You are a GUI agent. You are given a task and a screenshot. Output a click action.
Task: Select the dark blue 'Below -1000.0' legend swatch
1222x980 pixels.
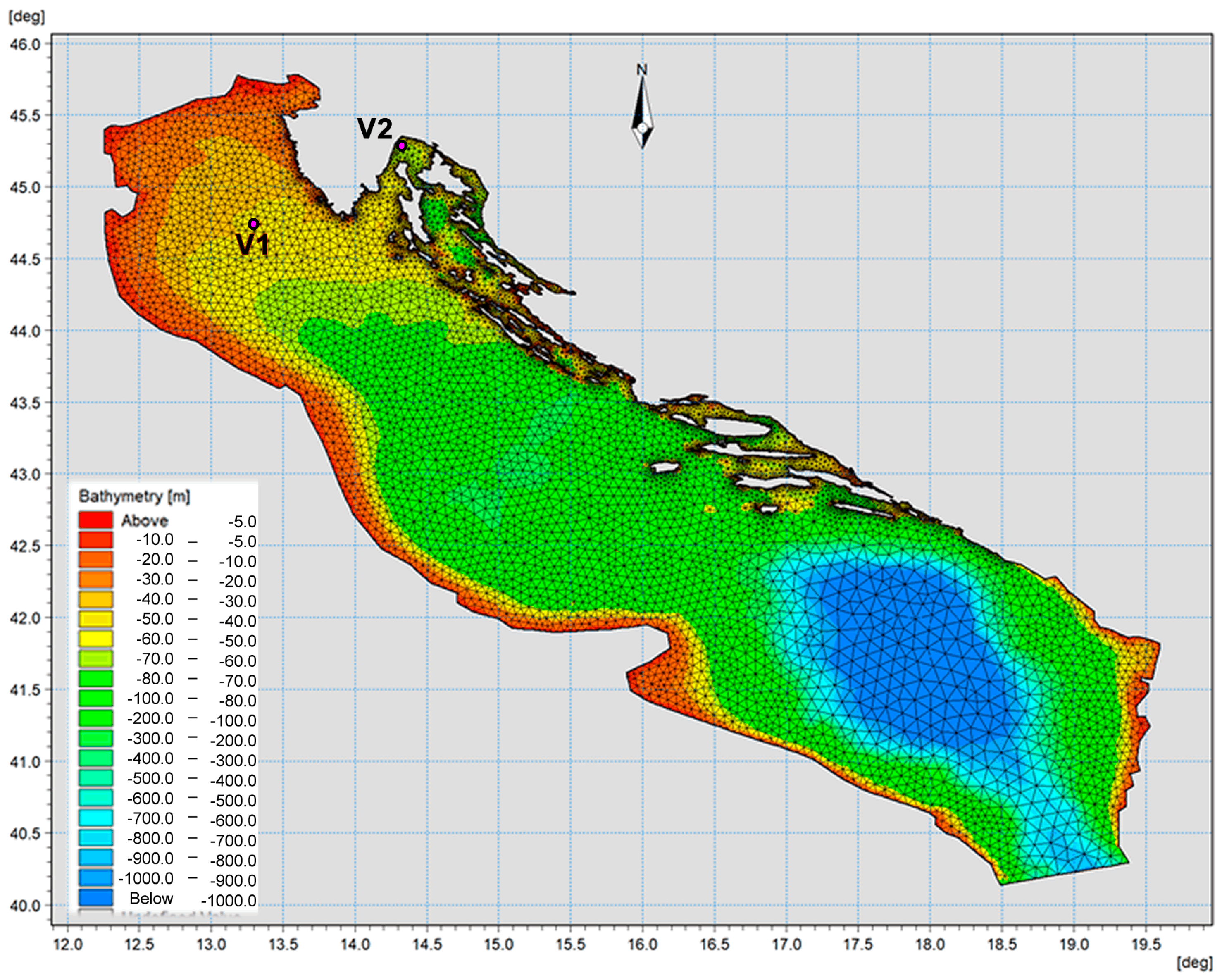[x=95, y=898]
